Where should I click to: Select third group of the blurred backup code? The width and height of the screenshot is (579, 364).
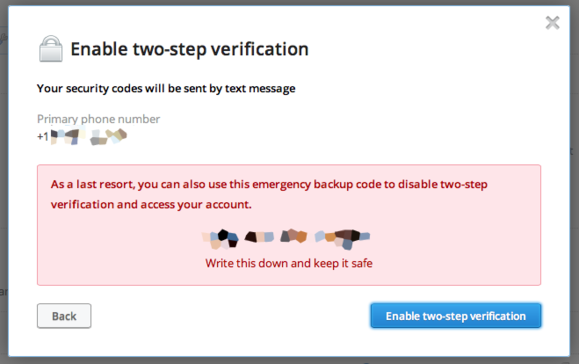[294, 236]
